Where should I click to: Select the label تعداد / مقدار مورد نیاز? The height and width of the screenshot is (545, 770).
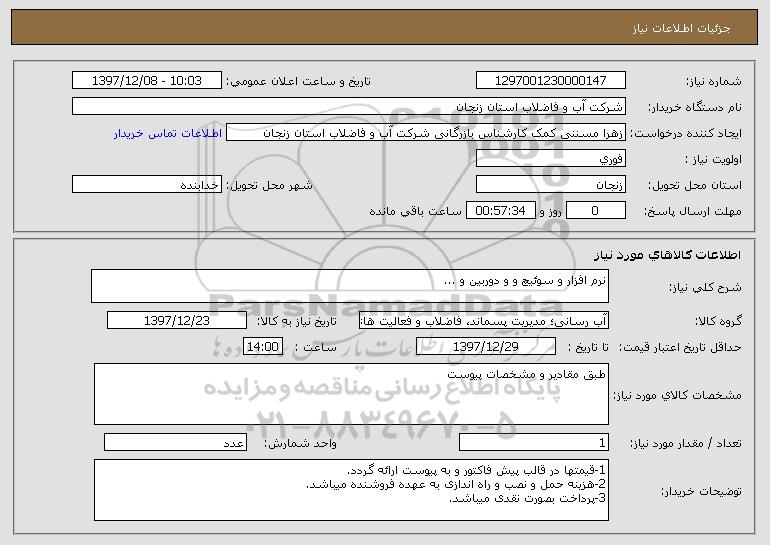click(x=686, y=443)
